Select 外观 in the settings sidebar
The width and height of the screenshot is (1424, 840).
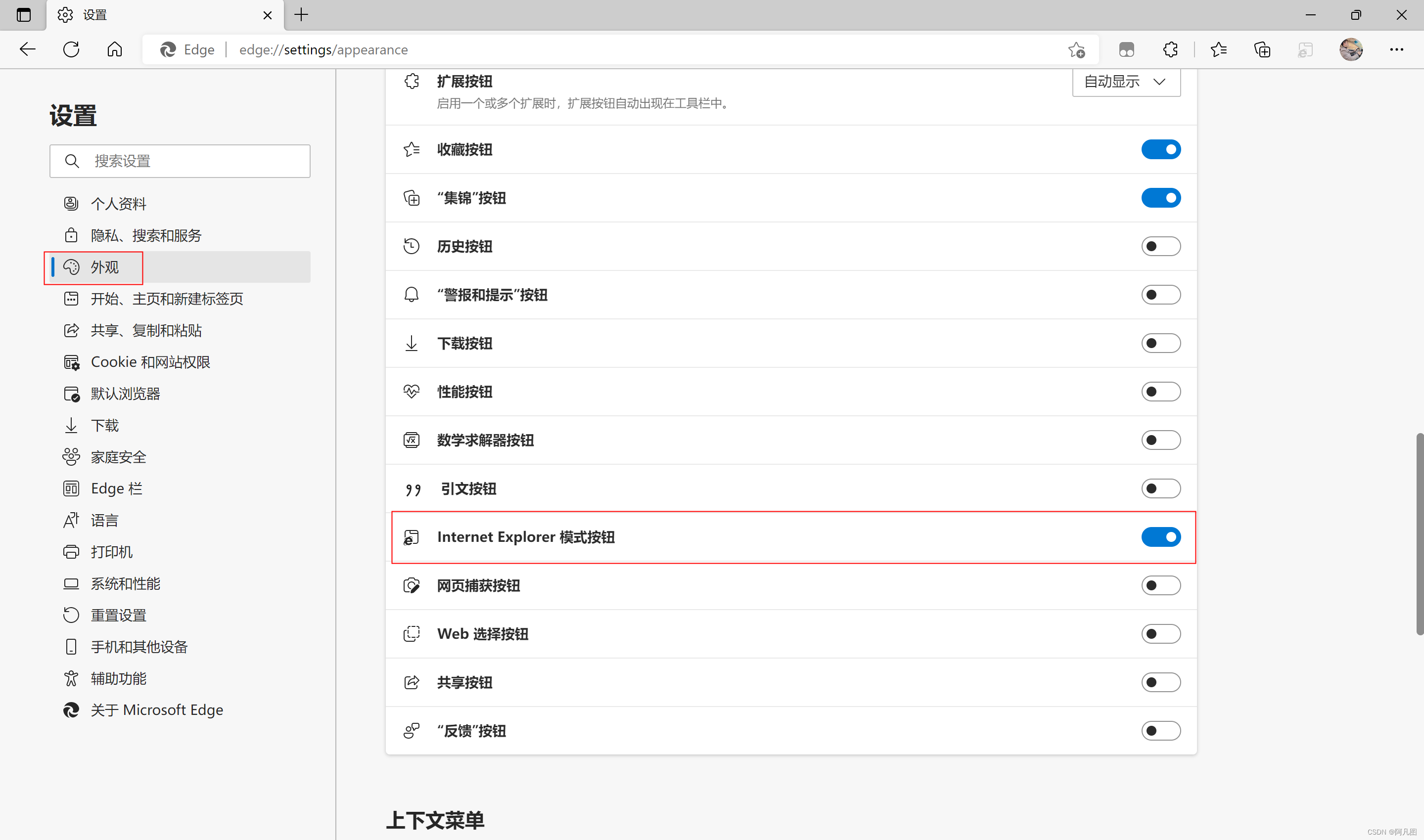106,267
